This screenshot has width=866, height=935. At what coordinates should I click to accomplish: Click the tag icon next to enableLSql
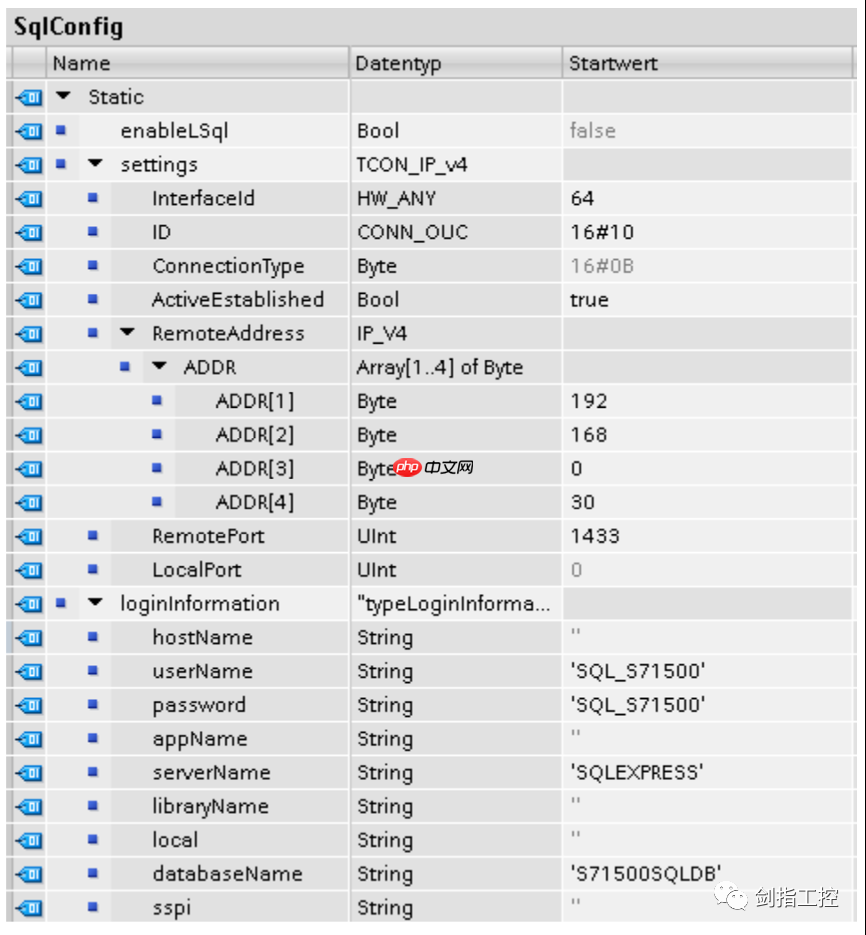pos(28,130)
